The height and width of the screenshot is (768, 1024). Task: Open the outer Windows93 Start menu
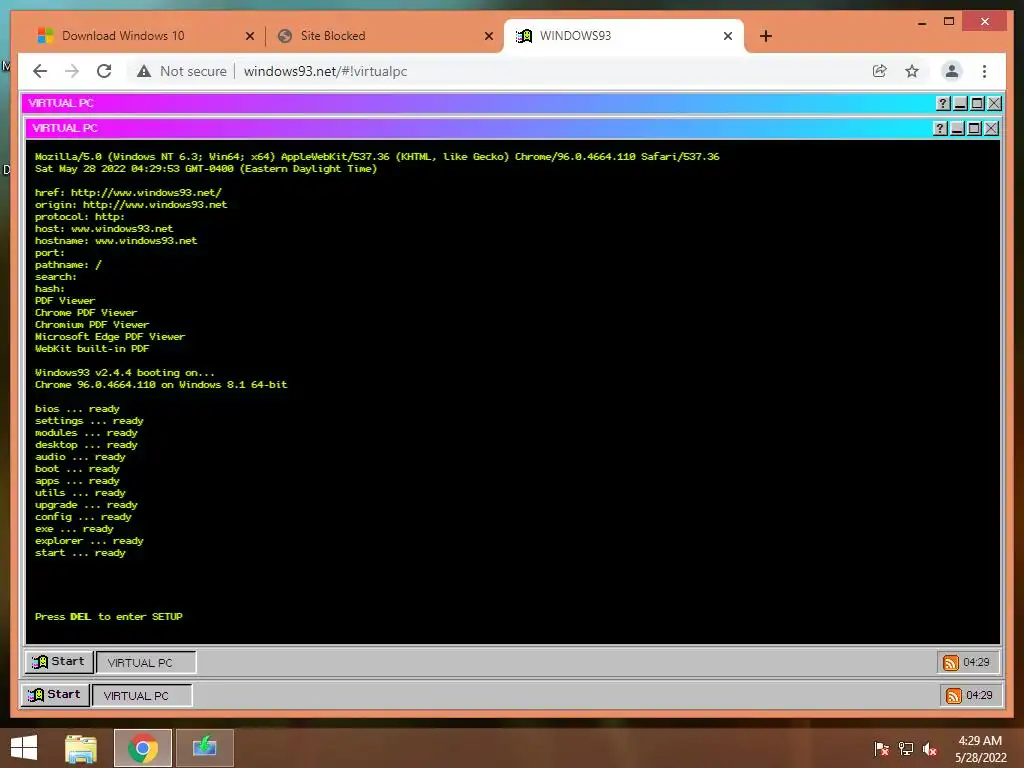click(56, 695)
